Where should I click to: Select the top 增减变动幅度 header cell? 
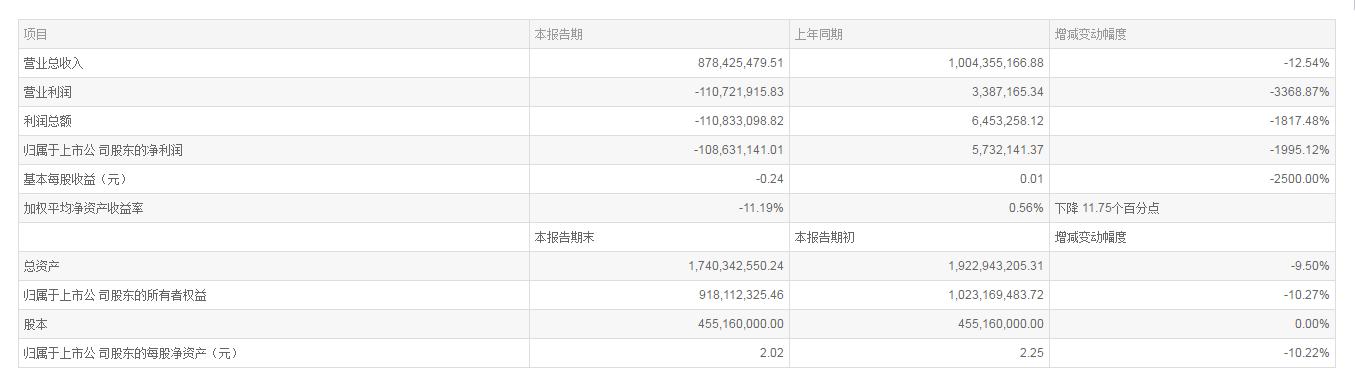pyautogui.click(x=1090, y=34)
